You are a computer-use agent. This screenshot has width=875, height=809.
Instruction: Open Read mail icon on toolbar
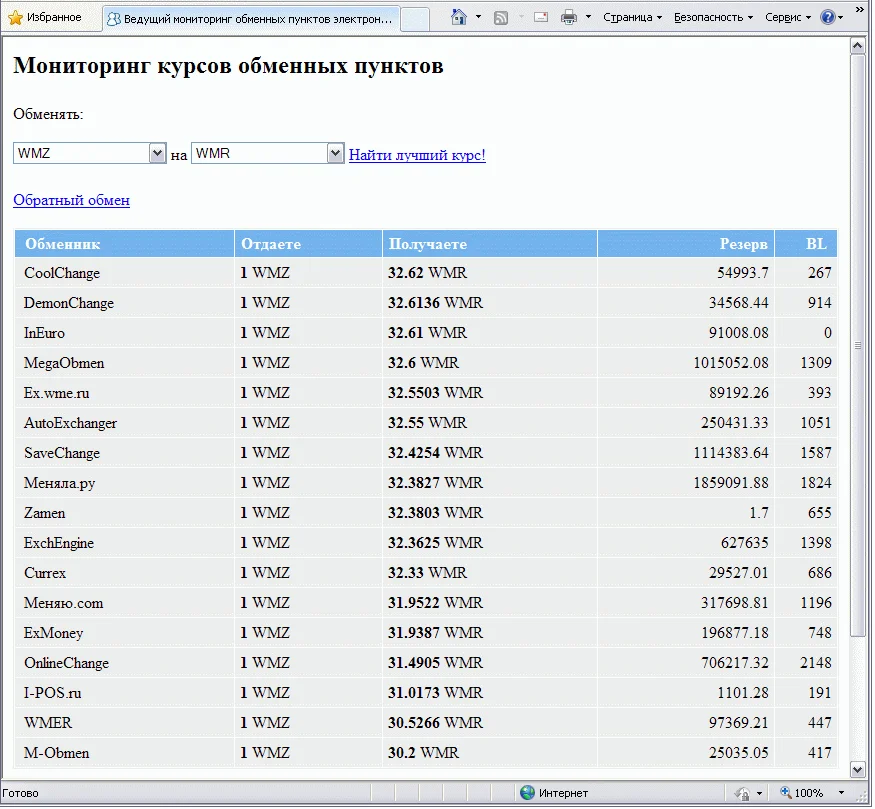pyautogui.click(x=540, y=17)
